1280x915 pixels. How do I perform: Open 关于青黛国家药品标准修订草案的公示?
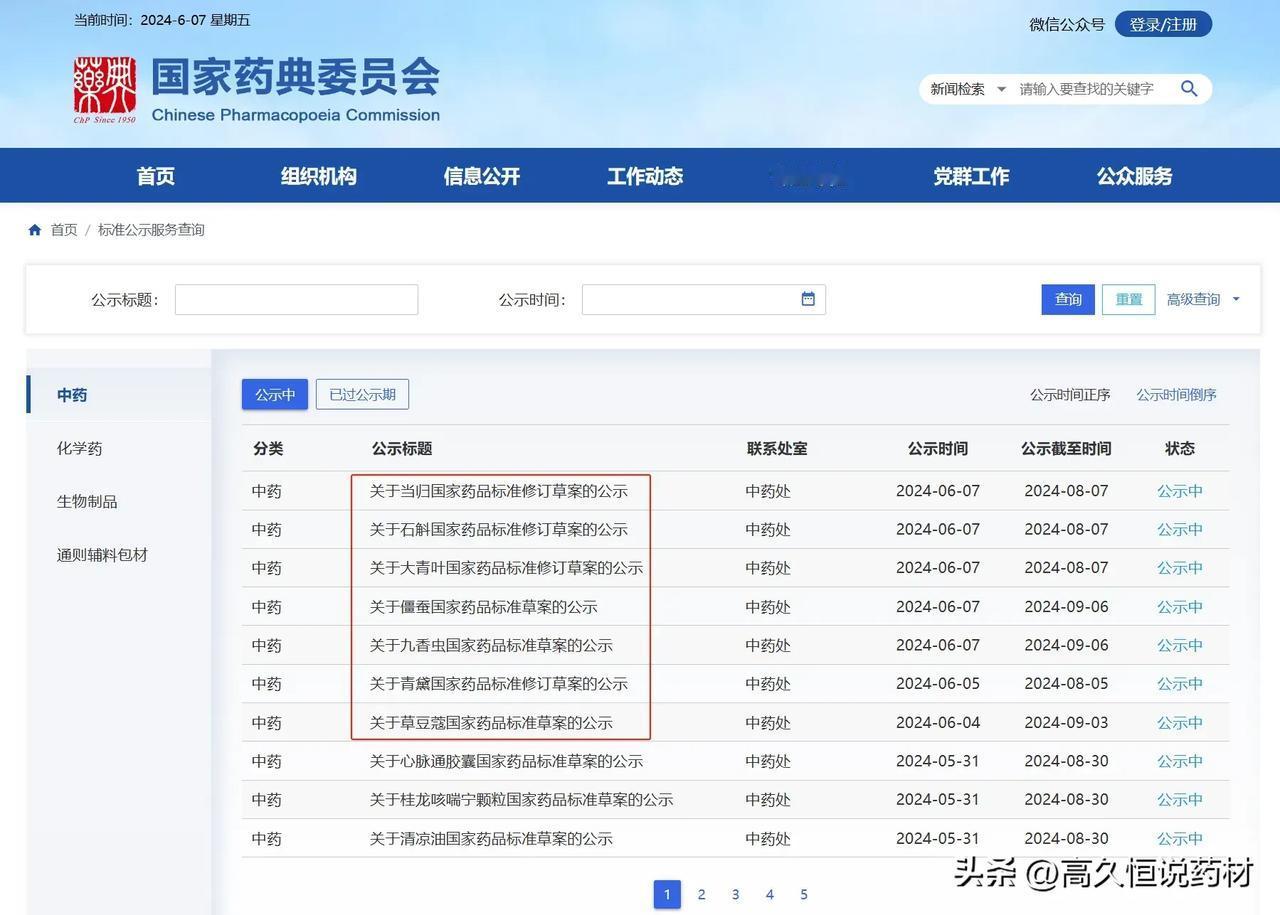(499, 684)
